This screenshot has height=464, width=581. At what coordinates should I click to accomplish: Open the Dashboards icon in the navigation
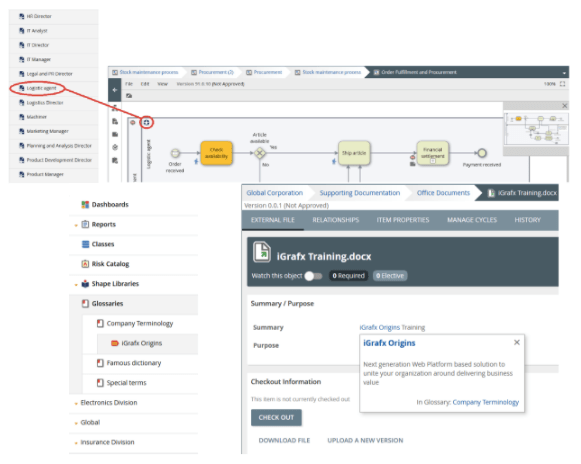[x=85, y=205]
